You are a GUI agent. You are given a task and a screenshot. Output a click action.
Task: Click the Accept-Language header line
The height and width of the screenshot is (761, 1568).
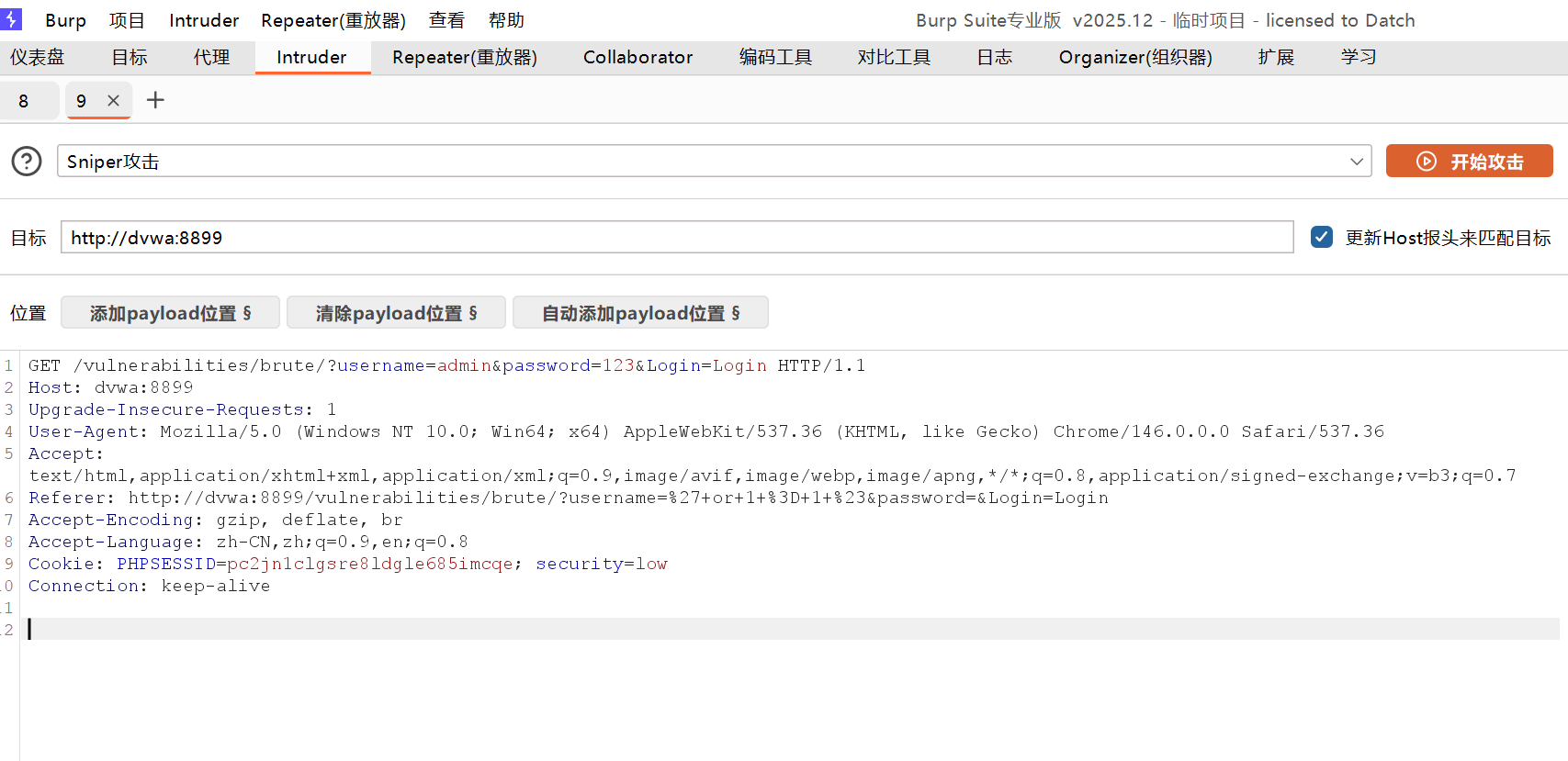click(x=248, y=542)
